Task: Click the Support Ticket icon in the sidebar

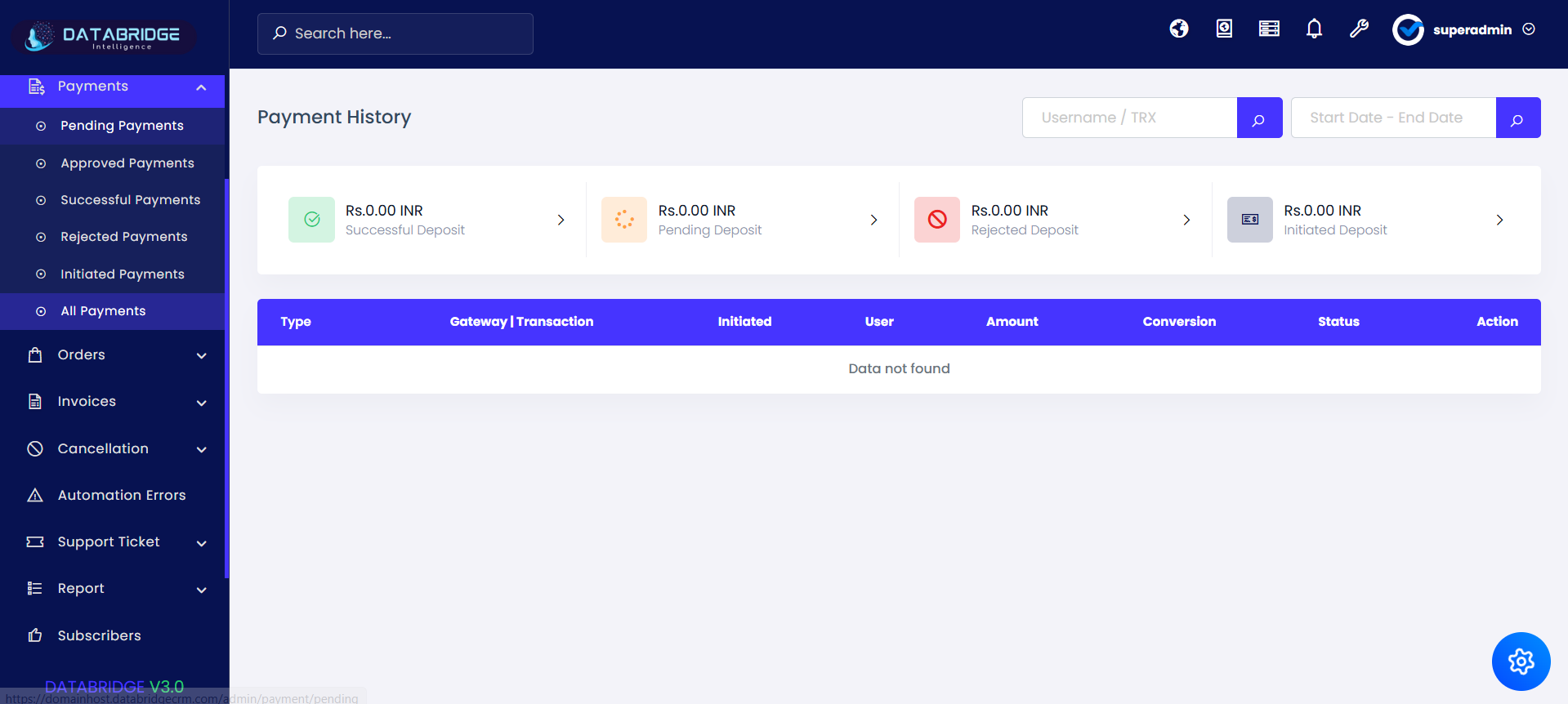Action: (x=35, y=542)
